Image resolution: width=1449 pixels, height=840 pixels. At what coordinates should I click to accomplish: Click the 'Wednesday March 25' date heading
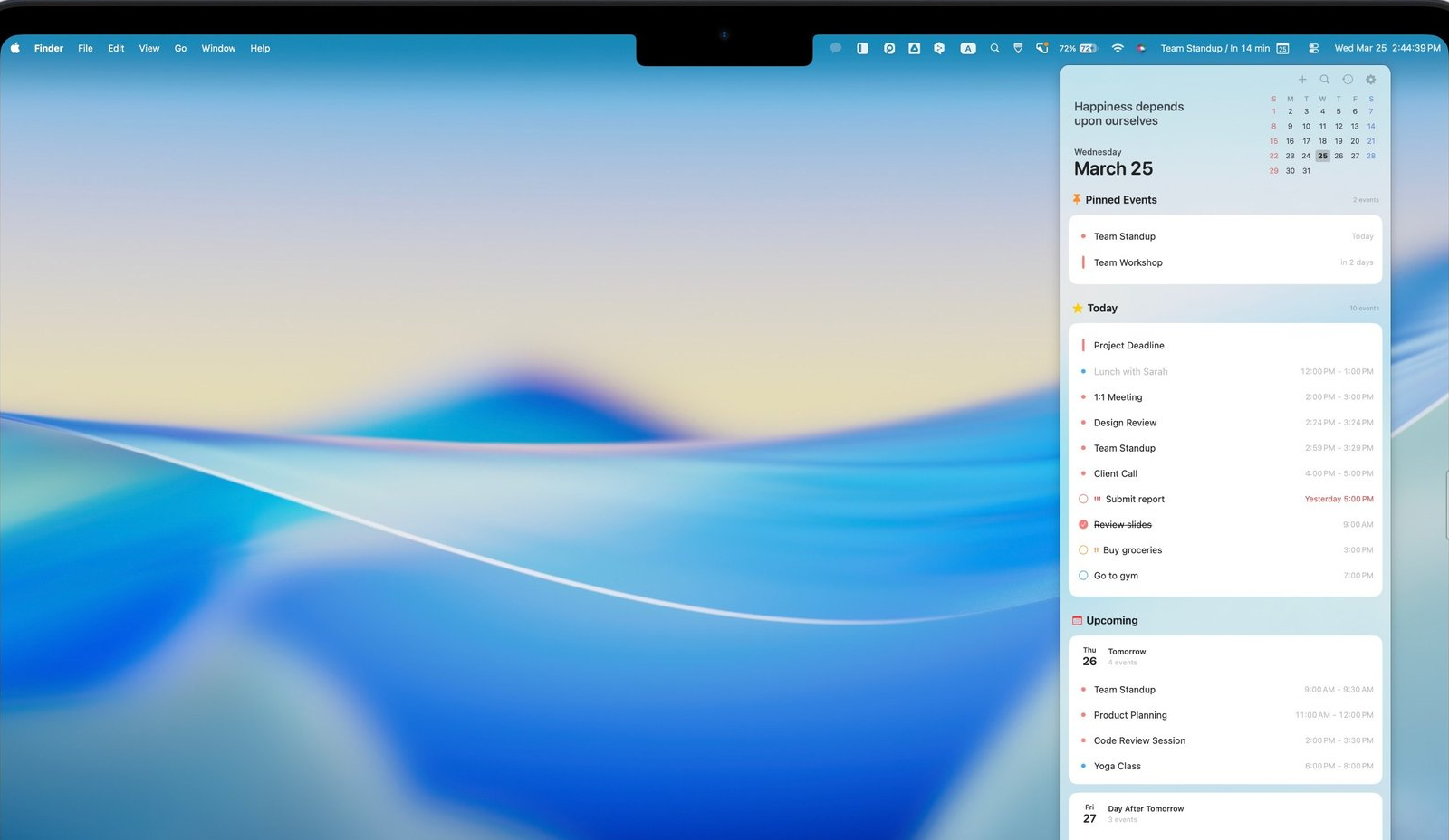(x=1113, y=163)
